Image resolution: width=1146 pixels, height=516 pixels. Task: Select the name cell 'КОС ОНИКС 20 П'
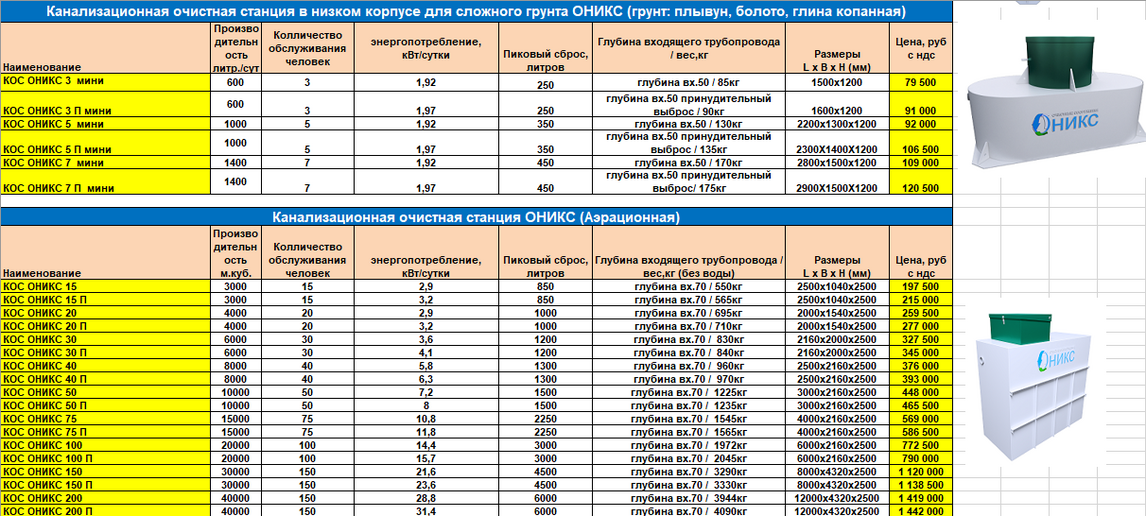tap(105, 326)
